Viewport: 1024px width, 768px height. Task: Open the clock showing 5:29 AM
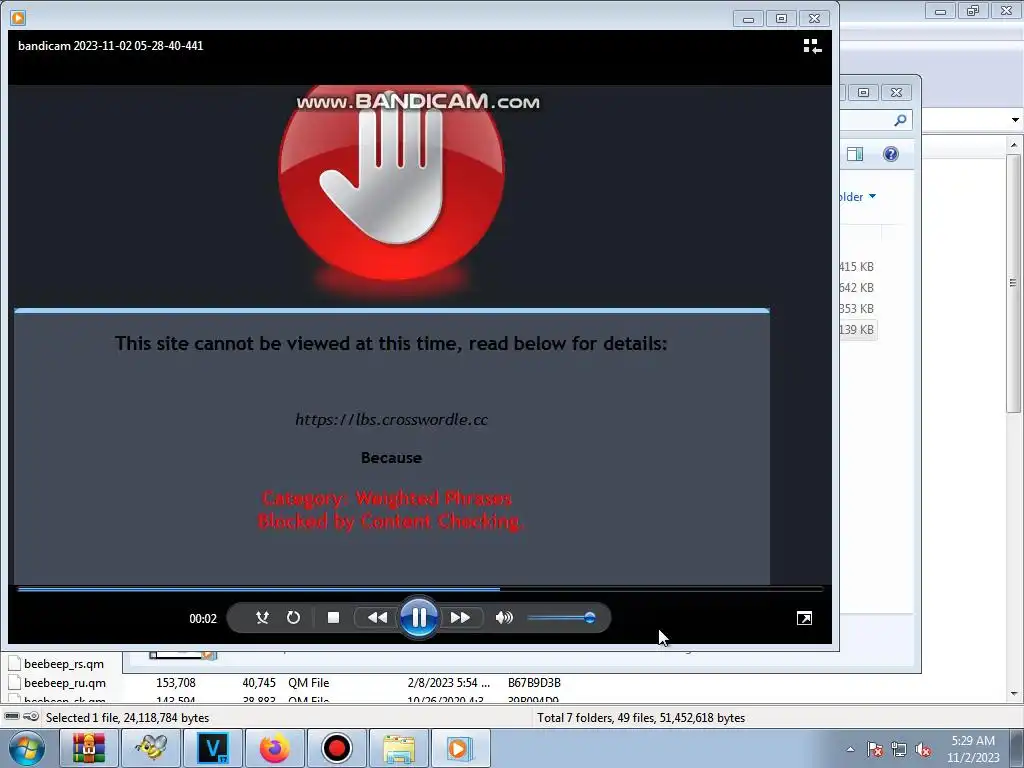point(973,749)
